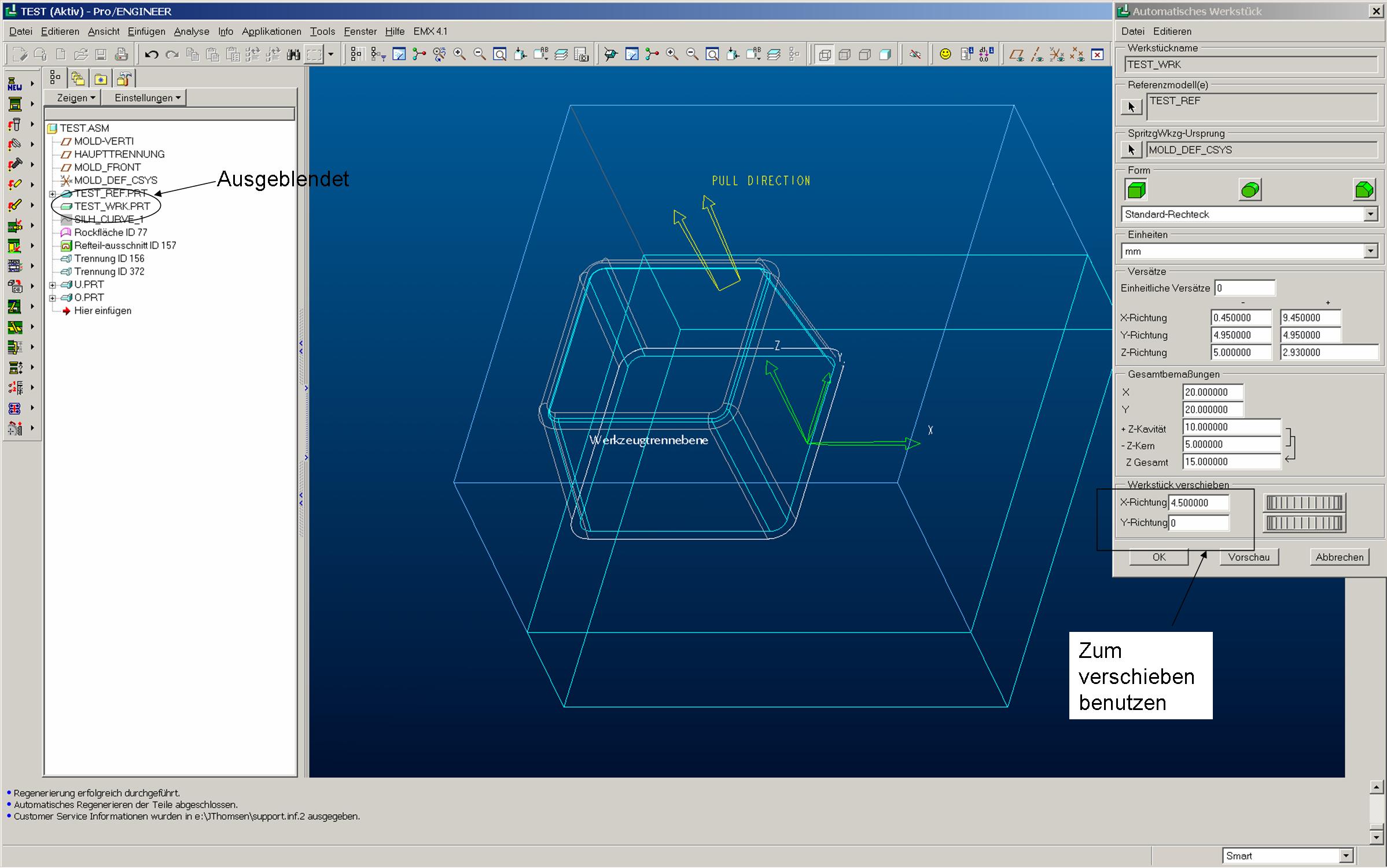Open the Standard-Rechteck form dropdown
Viewport: 1387px width, 868px height.
pos(1370,214)
